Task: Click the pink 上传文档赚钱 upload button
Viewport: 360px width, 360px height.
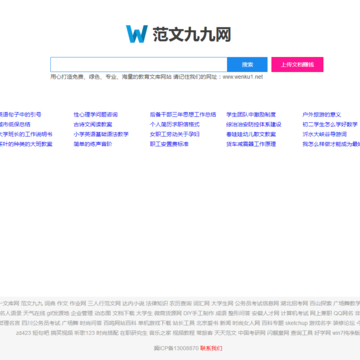Action: [x=297, y=64]
